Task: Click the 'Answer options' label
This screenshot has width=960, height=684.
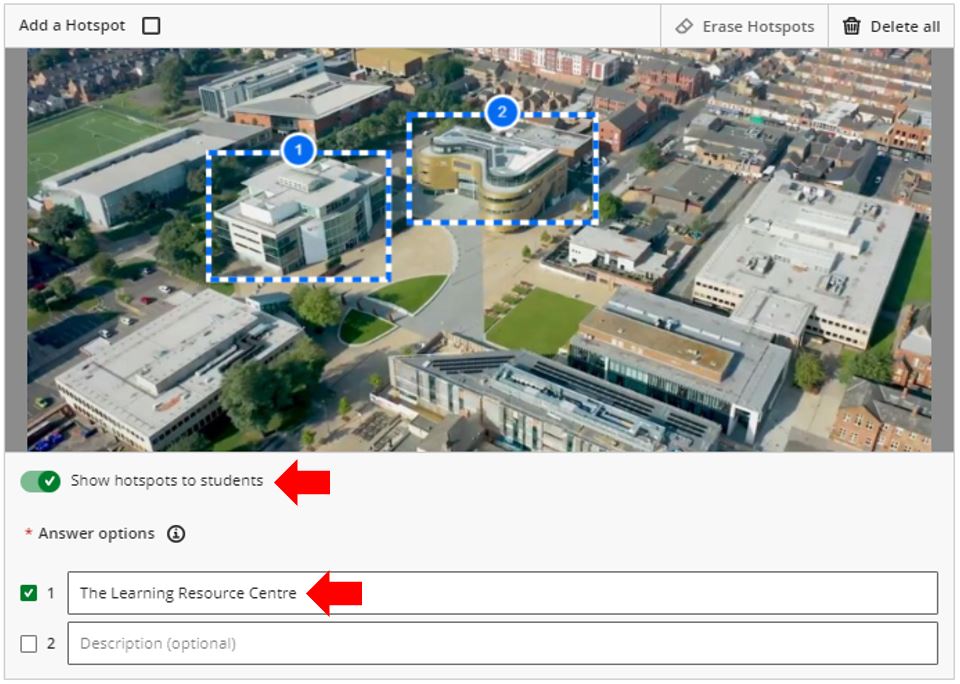Action: 96,534
